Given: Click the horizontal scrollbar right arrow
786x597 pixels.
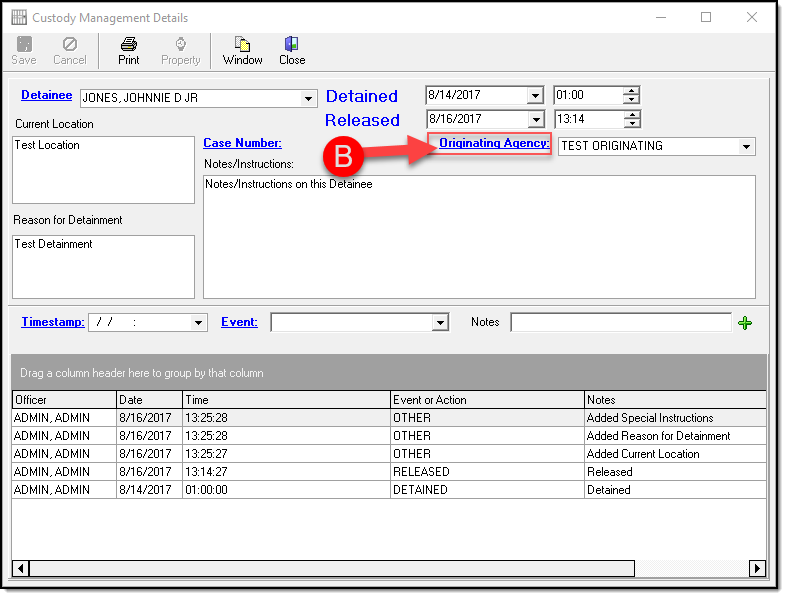Looking at the screenshot, I should (x=758, y=568).
